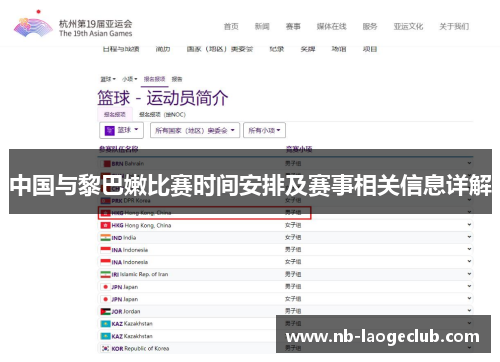This screenshot has width=500, height=362.
Task: Expand the JPN Japan 女子组 row chevron
Action: pyautogui.click(x=469, y=298)
